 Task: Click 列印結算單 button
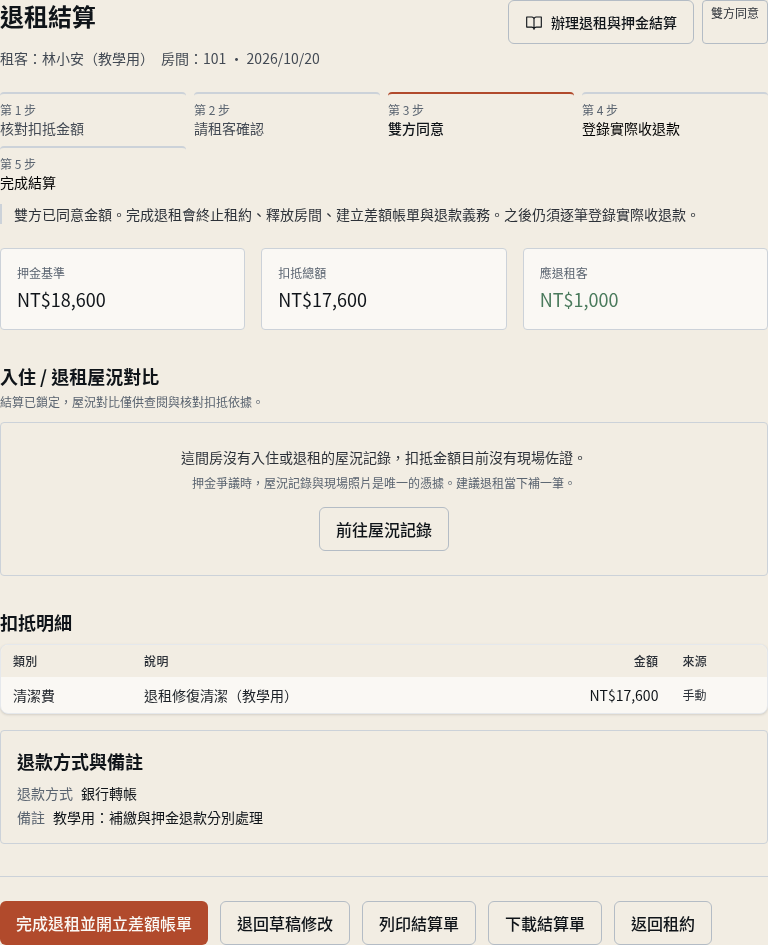point(419,923)
